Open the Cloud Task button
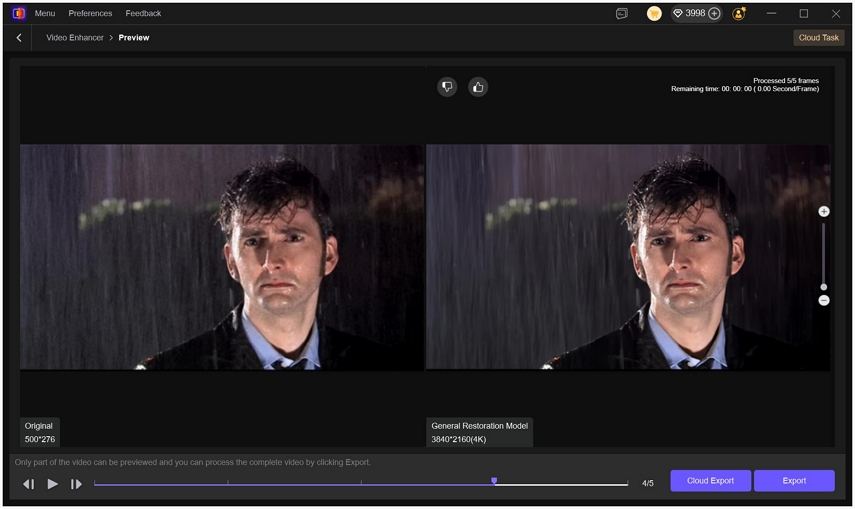The image size is (855, 509). pyautogui.click(x=818, y=38)
